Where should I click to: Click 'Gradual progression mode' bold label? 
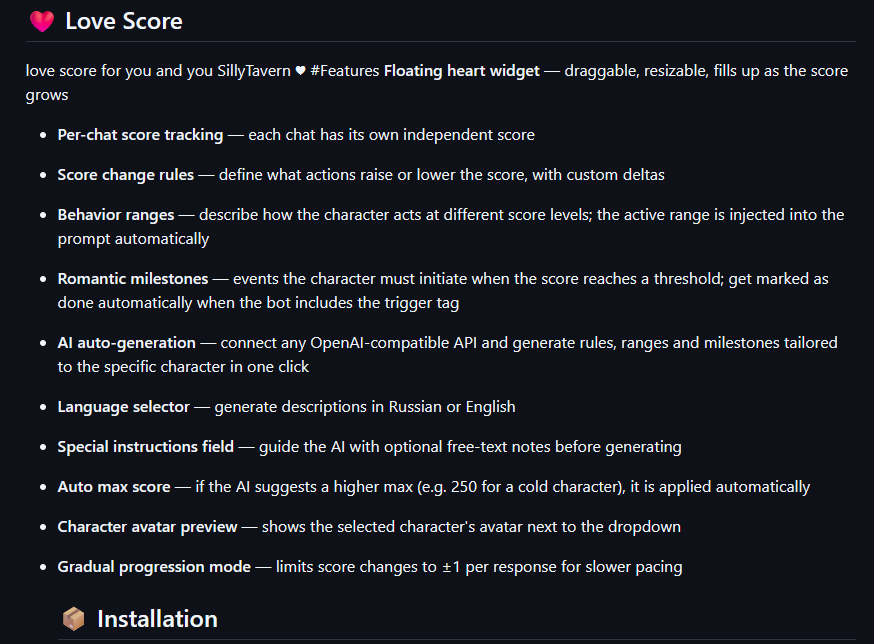click(154, 567)
